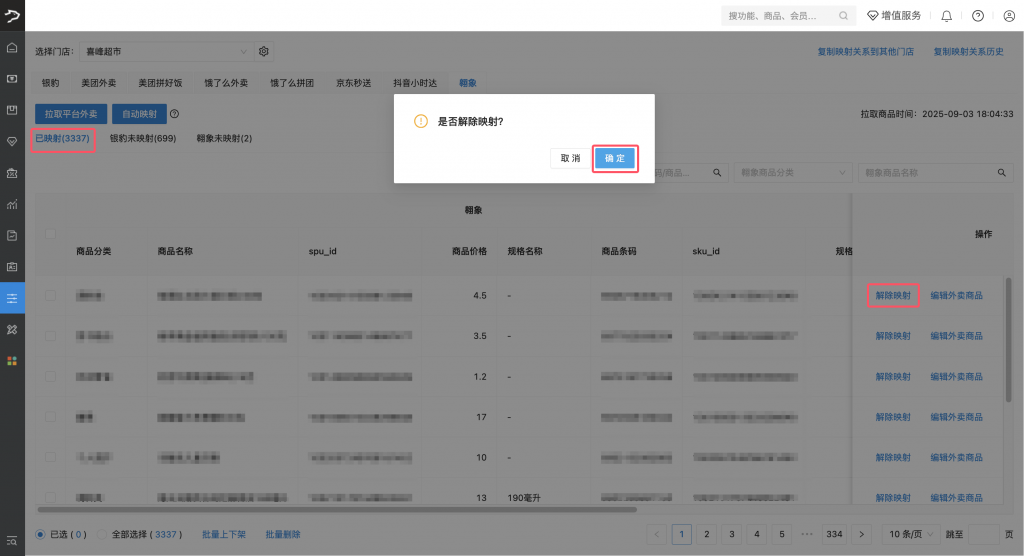Click the help icon beside 自动映射
1024x556 pixels.
pyautogui.click(x=175, y=115)
